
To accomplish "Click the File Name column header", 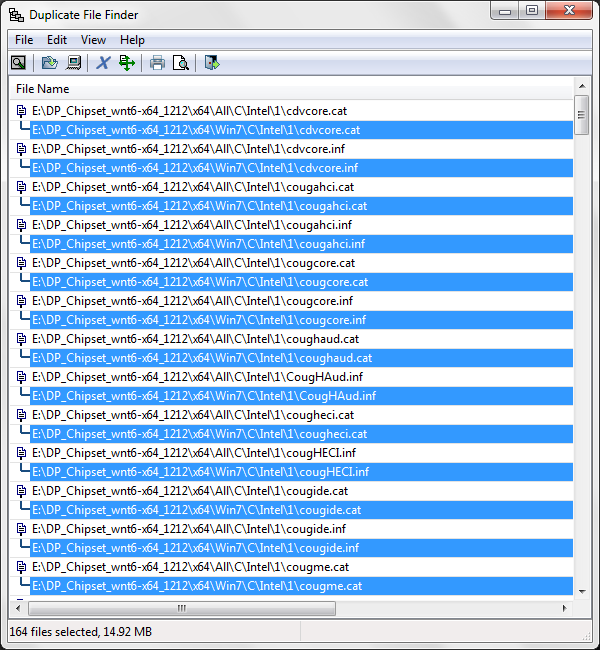I will [42, 89].
